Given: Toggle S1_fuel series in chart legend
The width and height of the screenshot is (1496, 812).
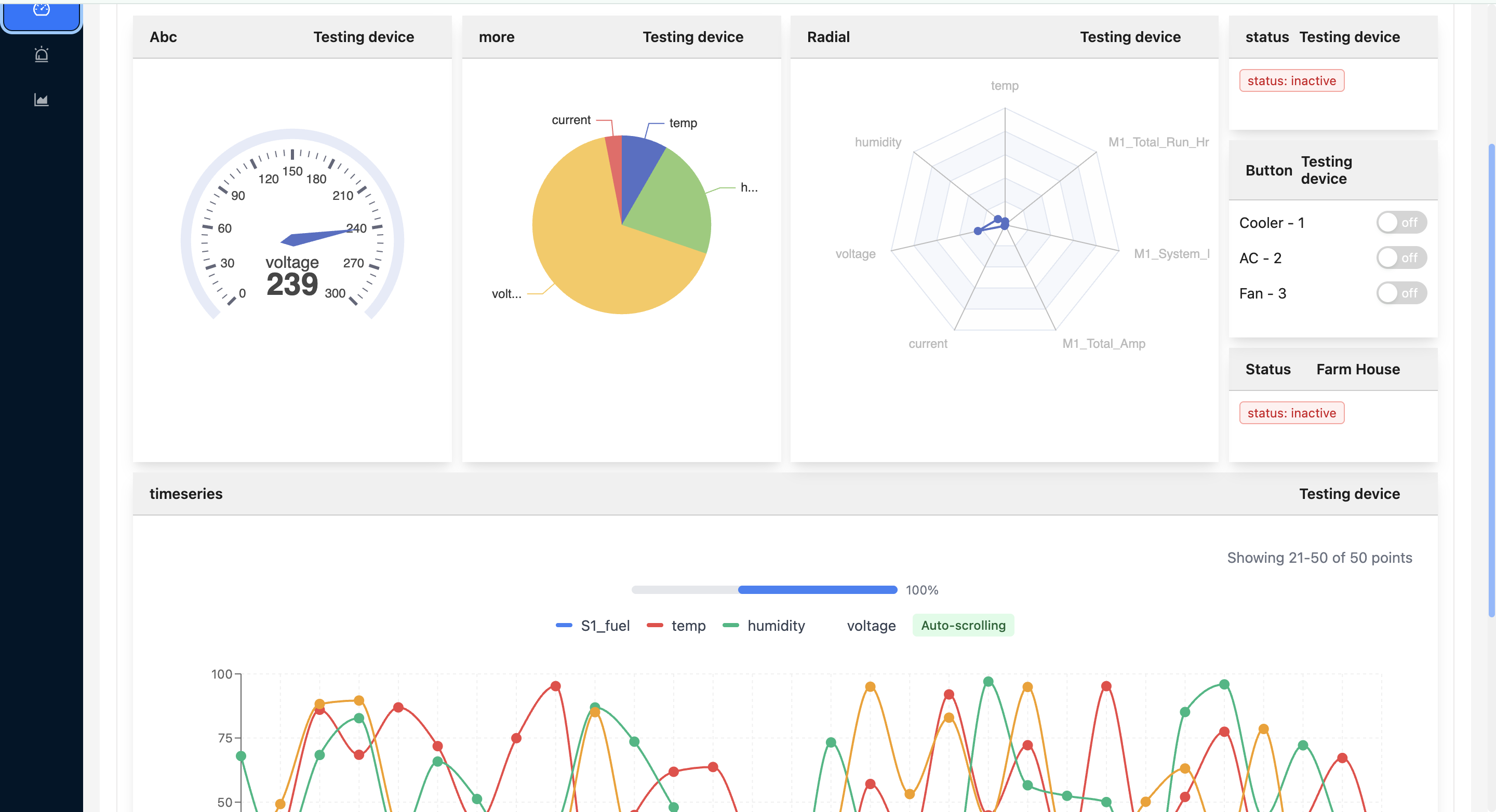Looking at the screenshot, I should click(593, 626).
